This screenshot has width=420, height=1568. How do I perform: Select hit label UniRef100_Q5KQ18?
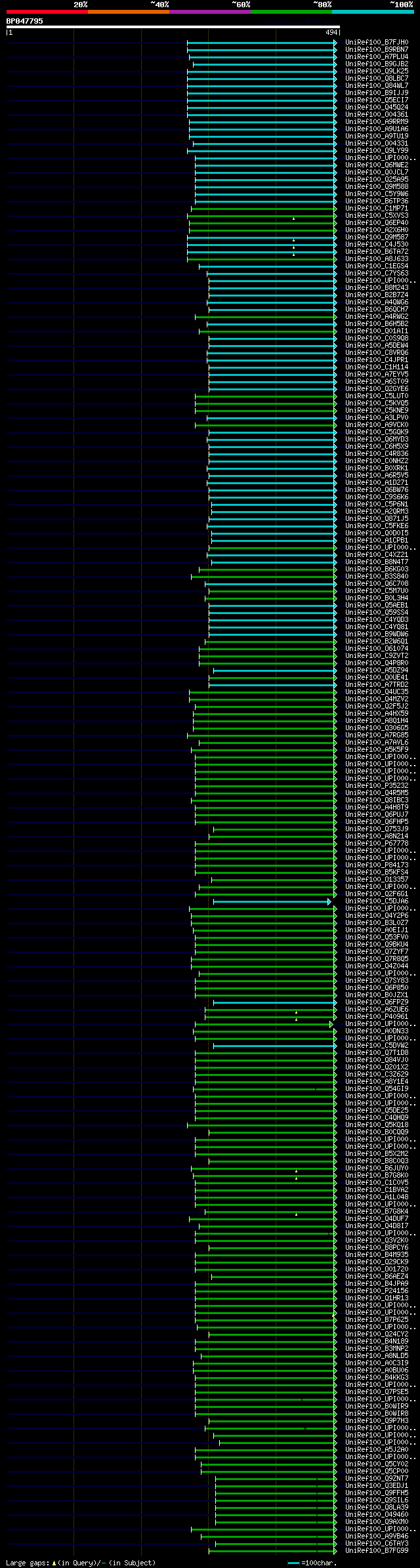377,1125
